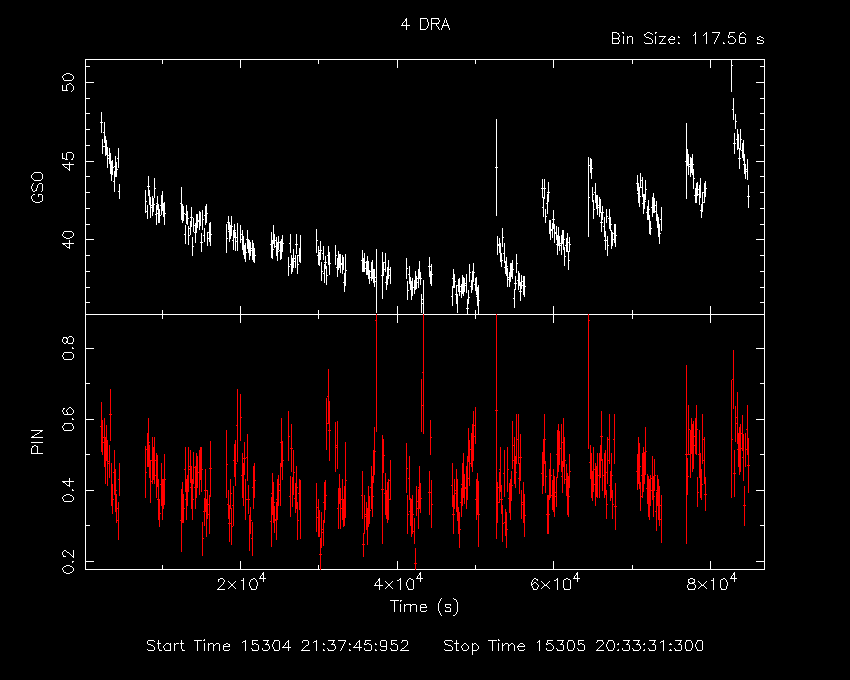Click the 'PIN' y-axis label
This screenshot has height=680, width=850.
(37, 442)
